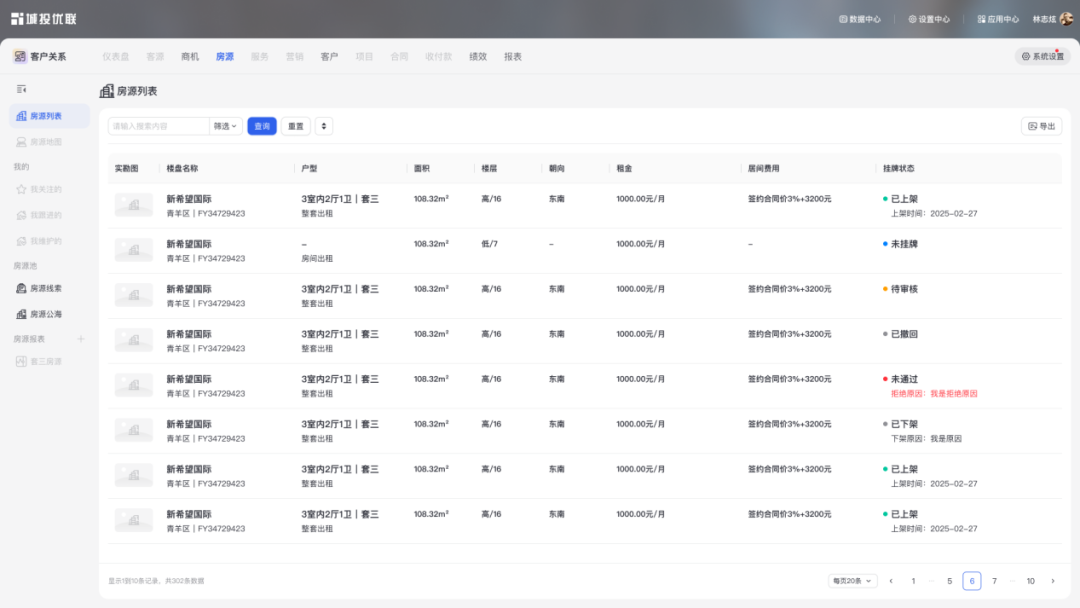
Task: Click the 客户关系 app logo
Action: (x=20, y=57)
